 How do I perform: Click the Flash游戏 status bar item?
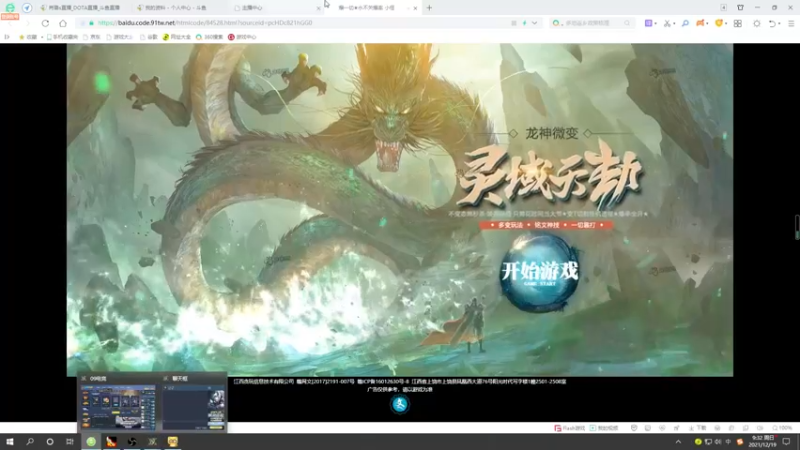569,428
